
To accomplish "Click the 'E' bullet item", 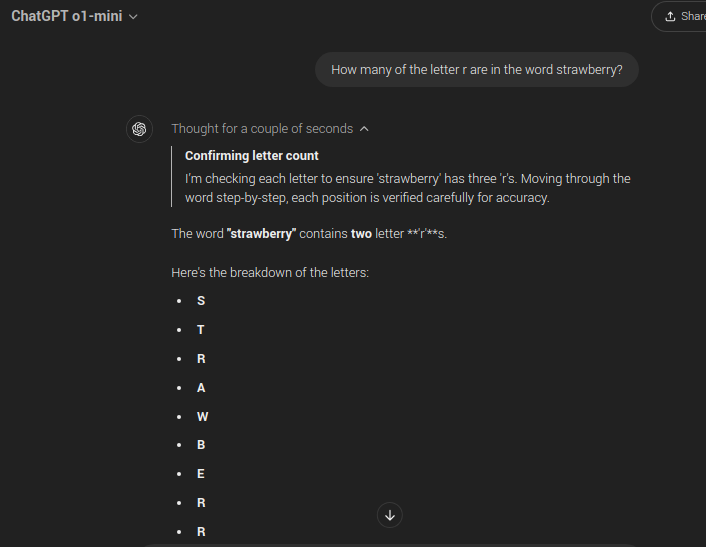I will 201,474.
